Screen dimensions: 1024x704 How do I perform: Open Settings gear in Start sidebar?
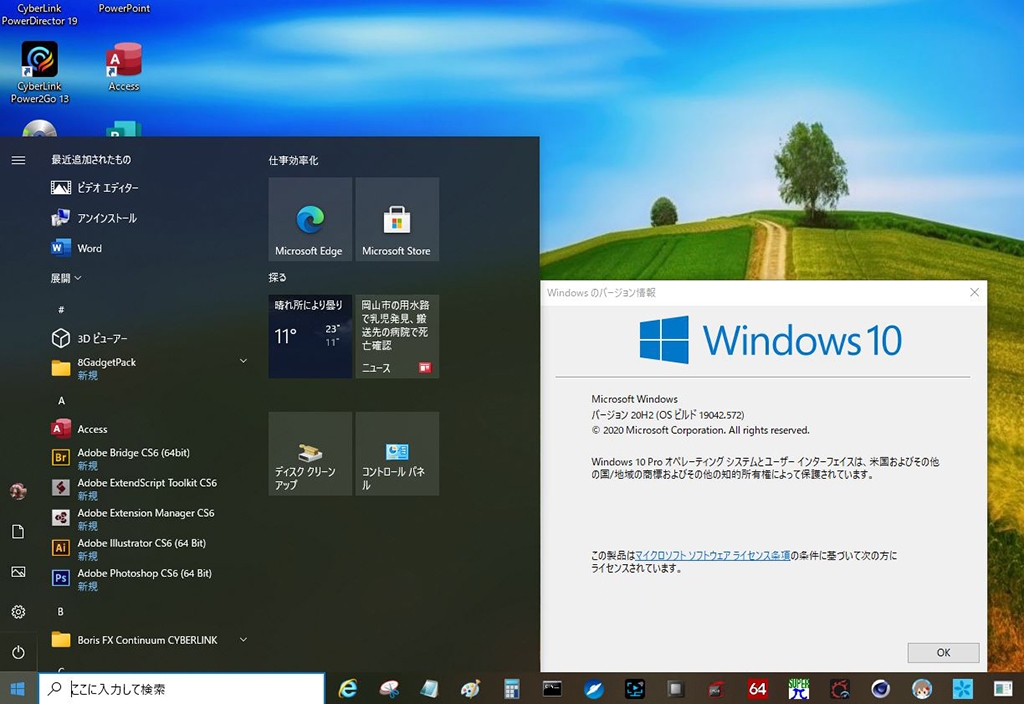(18, 612)
